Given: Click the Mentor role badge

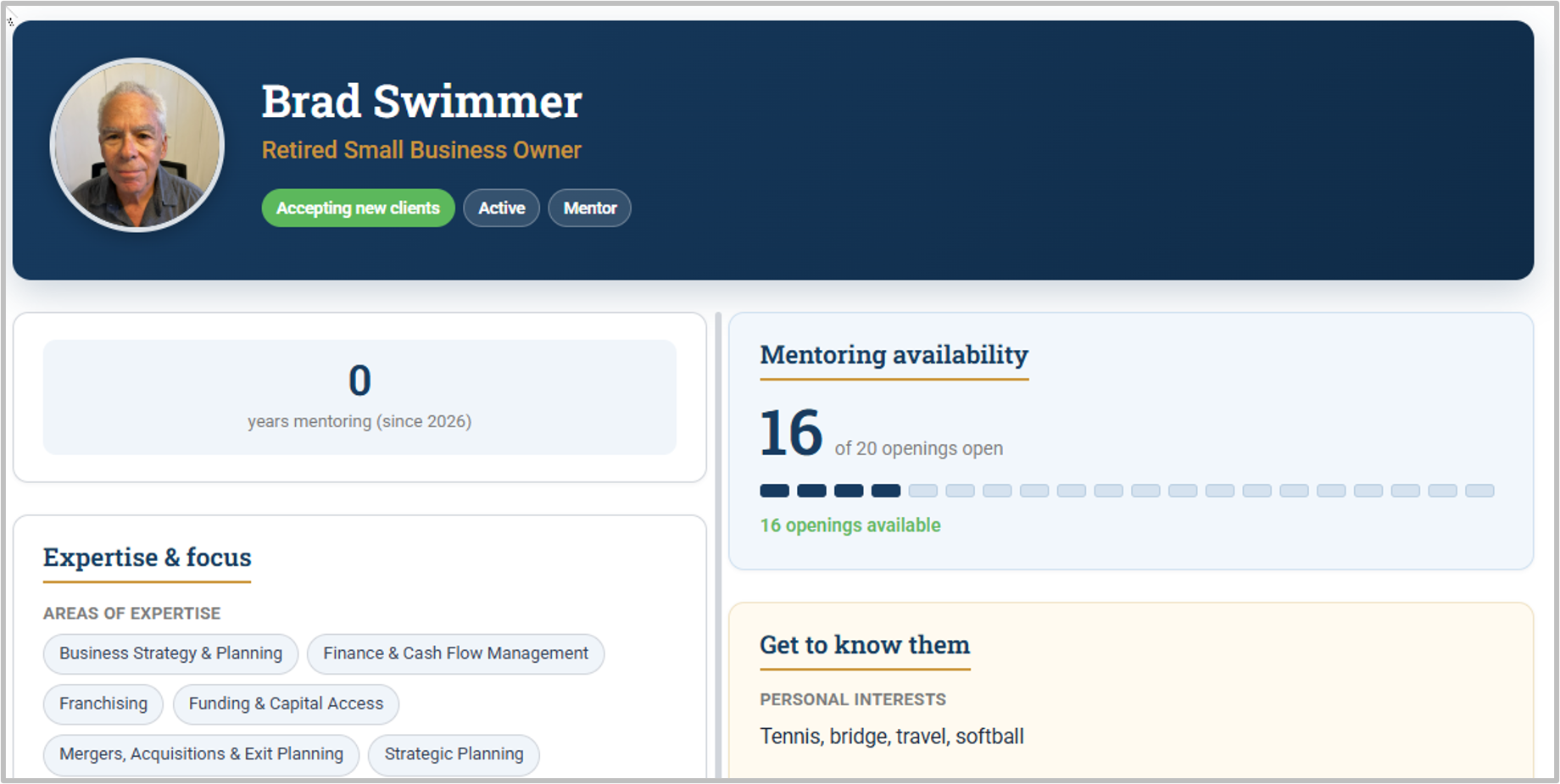Looking at the screenshot, I should point(590,208).
